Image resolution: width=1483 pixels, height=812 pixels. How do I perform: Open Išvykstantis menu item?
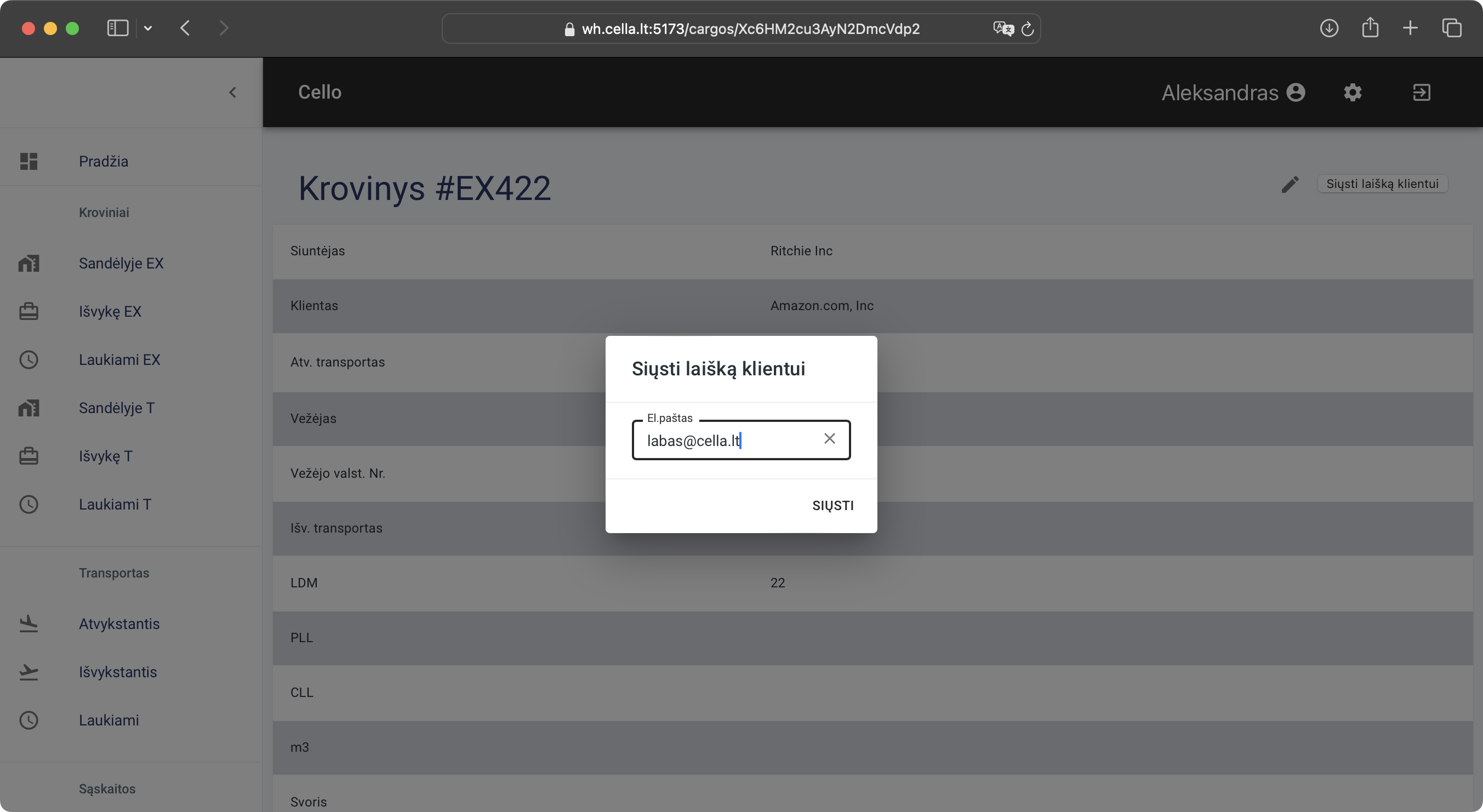tap(118, 672)
